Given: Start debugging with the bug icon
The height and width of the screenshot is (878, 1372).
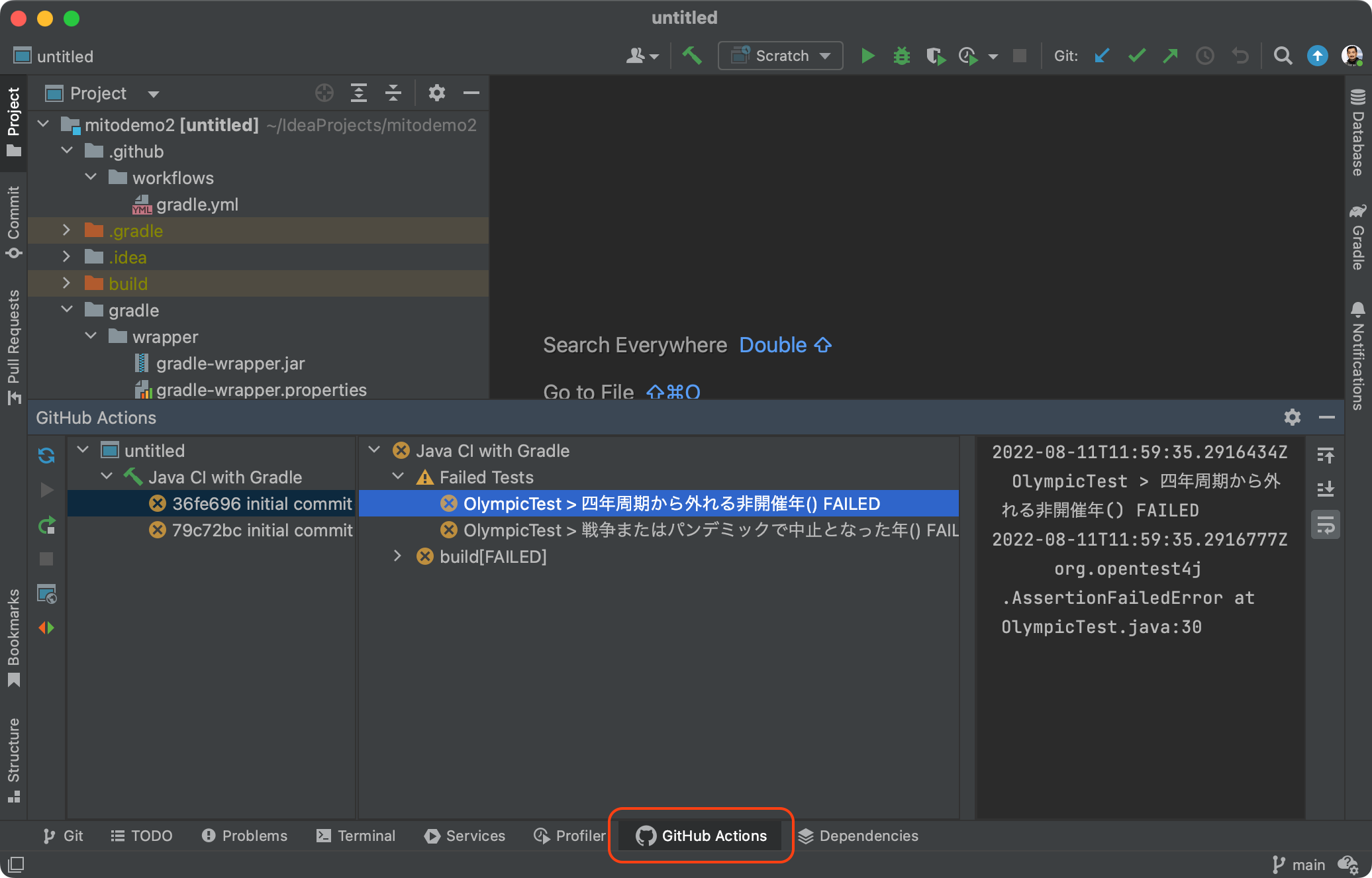Looking at the screenshot, I should [902, 56].
